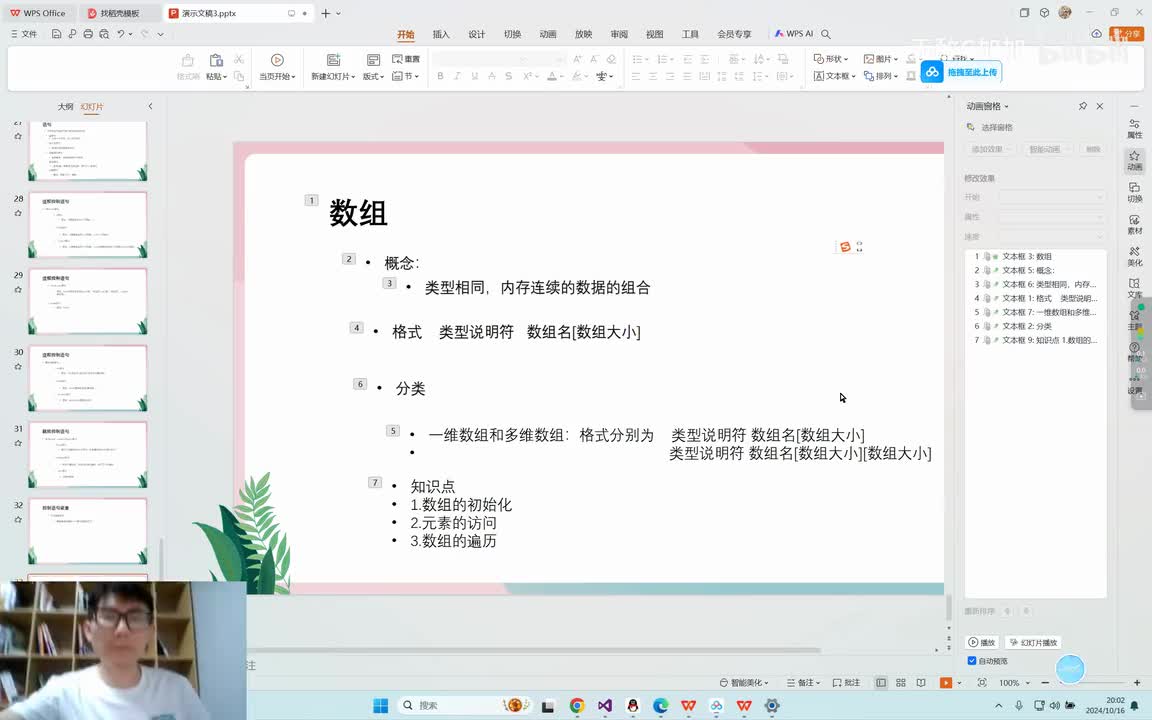Viewport: 1152px width, 720px height.
Task: Click the orange 分享 share button
Action: pos(1126,34)
